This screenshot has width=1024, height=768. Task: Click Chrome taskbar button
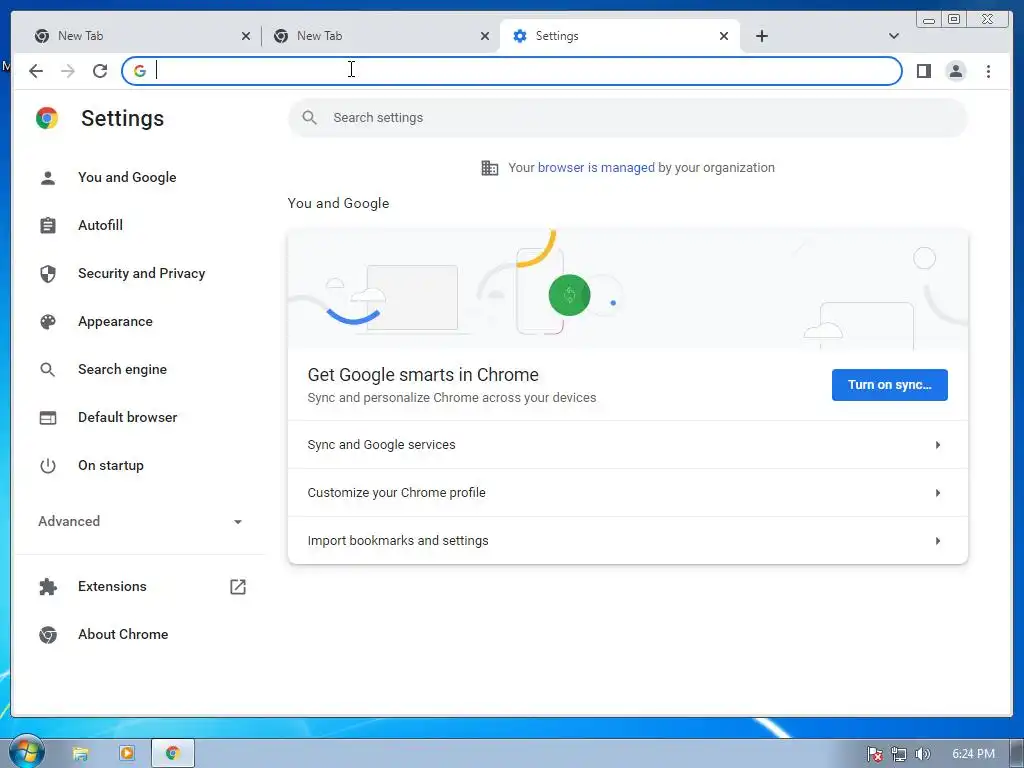(x=173, y=754)
